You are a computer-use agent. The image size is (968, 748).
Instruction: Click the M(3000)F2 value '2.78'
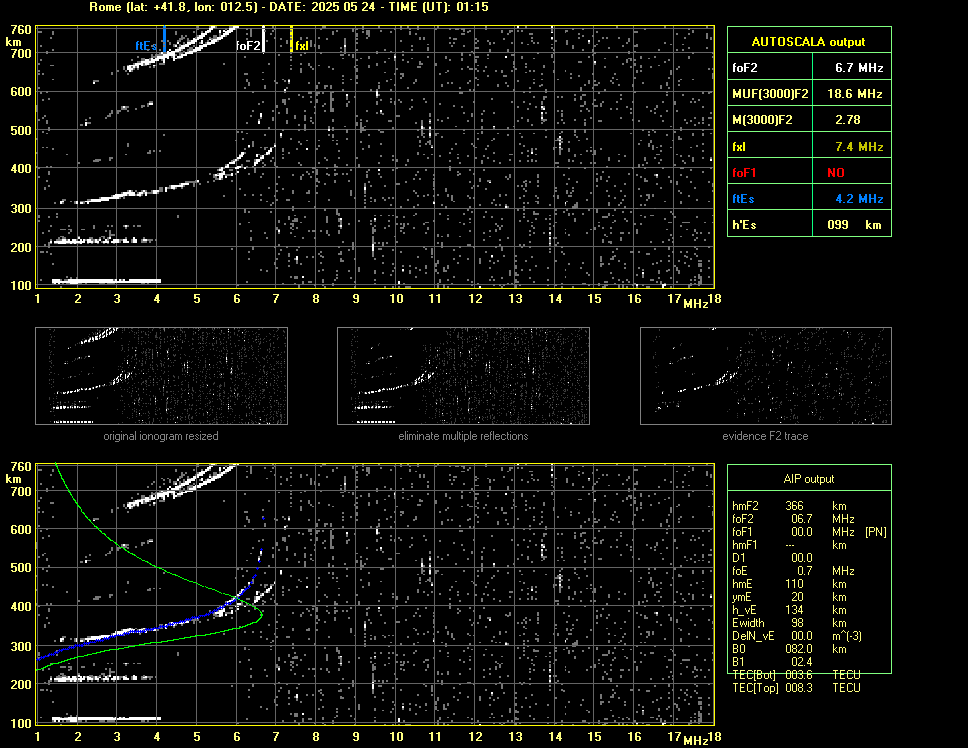(x=848, y=120)
